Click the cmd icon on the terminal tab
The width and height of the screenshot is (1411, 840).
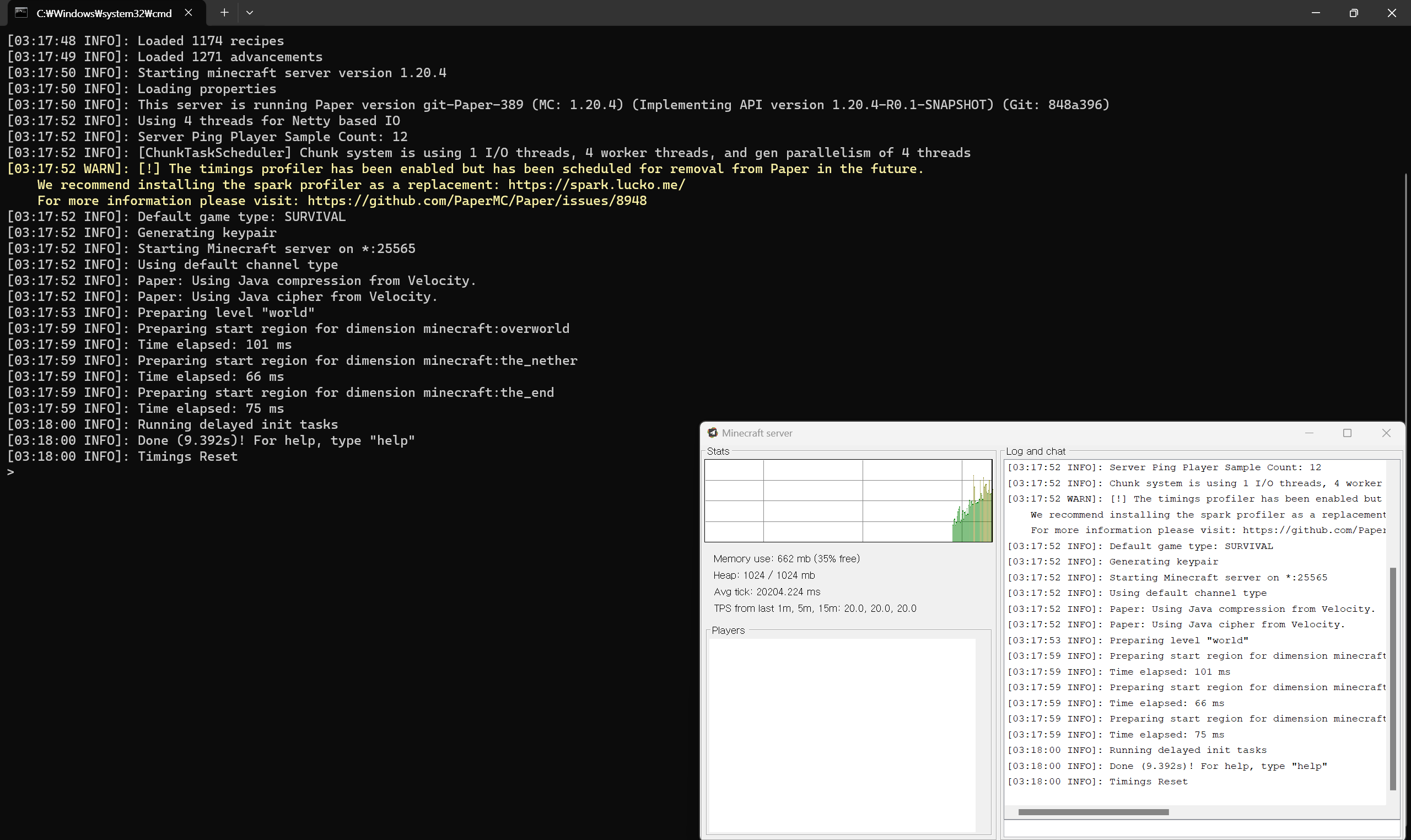[21, 13]
